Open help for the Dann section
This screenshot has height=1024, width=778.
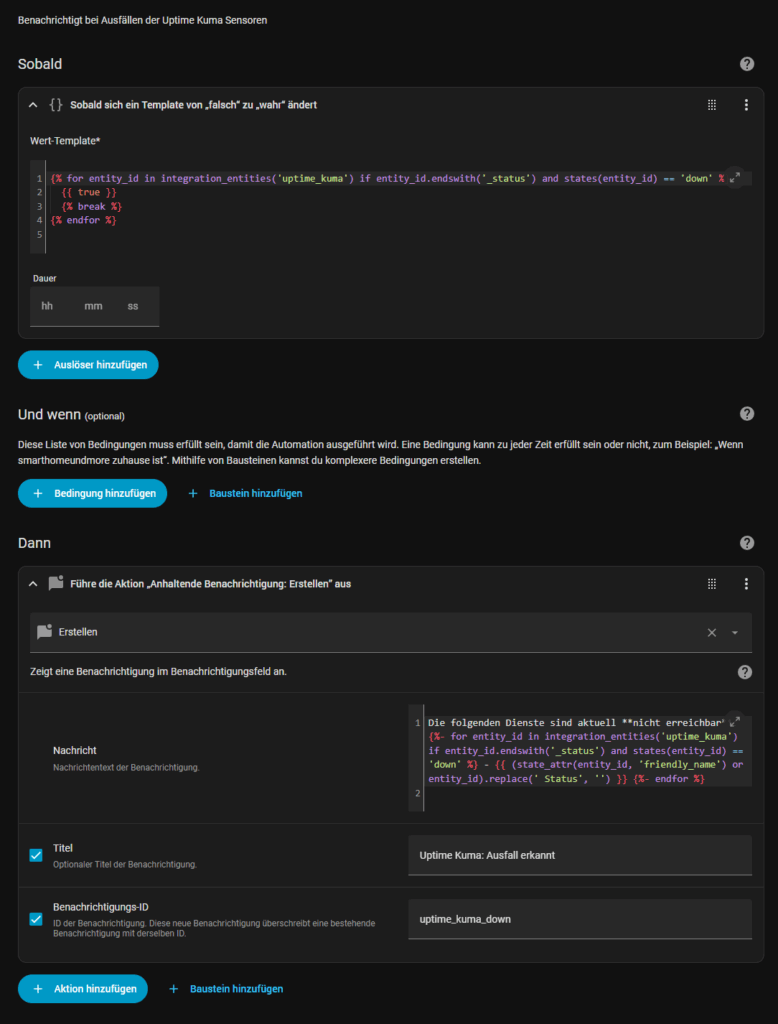[747, 543]
